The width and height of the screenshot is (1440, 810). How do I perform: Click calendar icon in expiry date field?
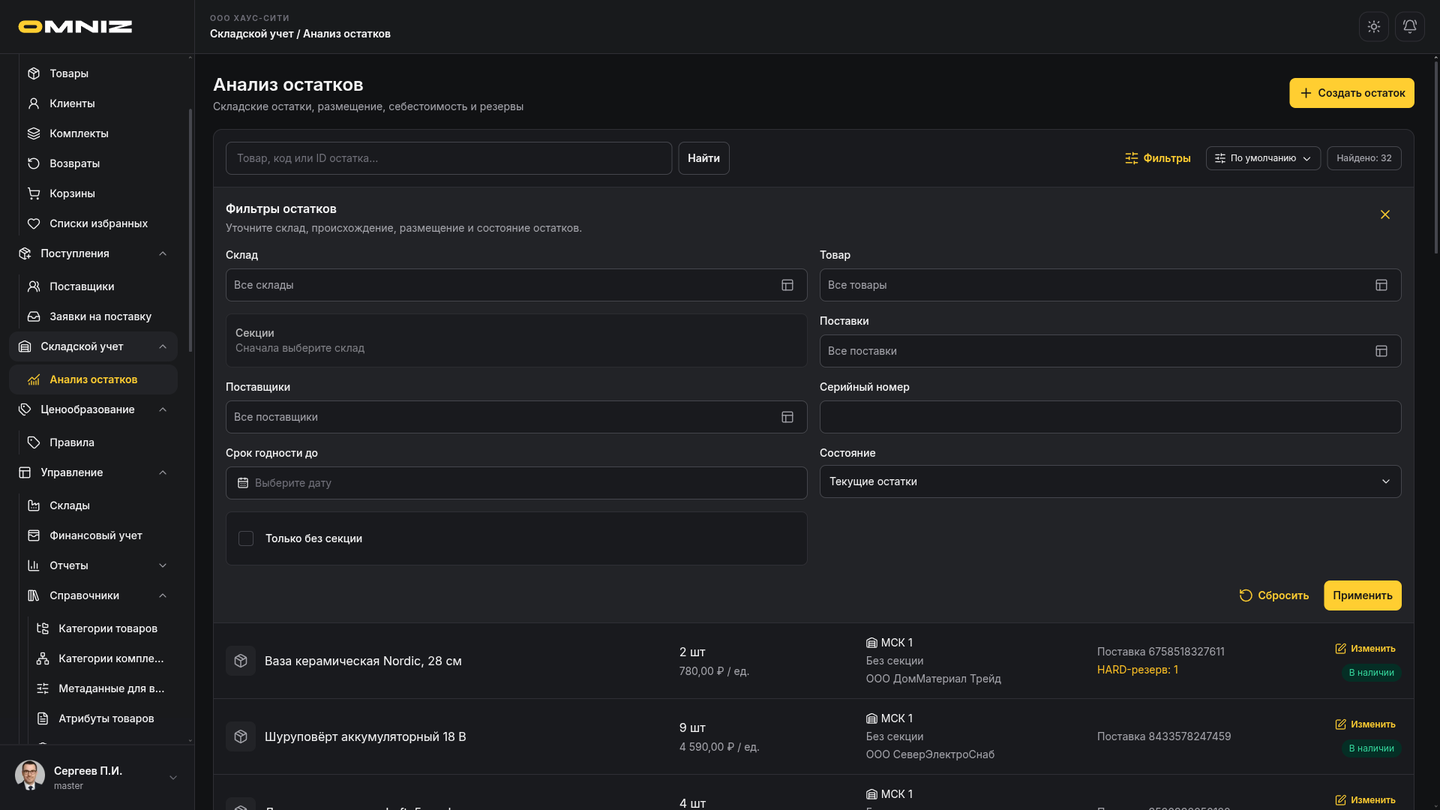243,483
